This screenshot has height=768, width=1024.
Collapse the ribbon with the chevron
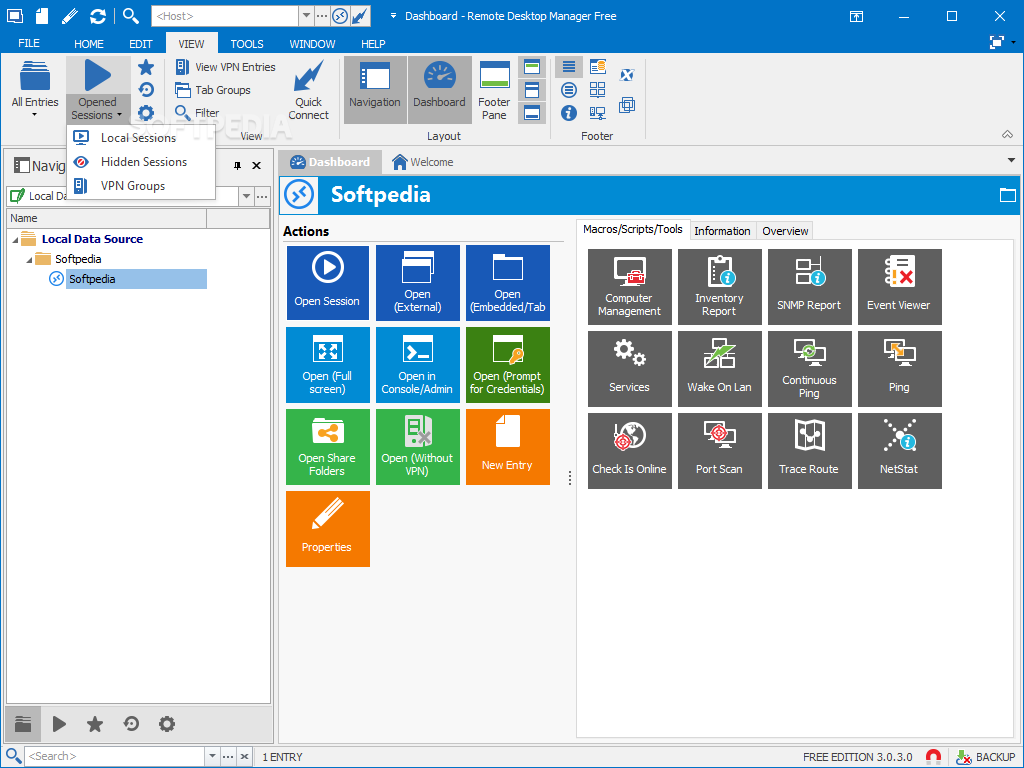coord(1008,135)
